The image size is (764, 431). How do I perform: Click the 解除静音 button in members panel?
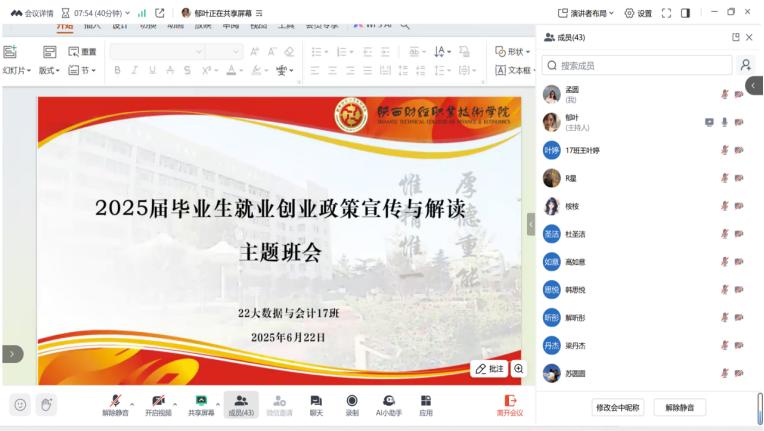pyautogui.click(x=679, y=408)
